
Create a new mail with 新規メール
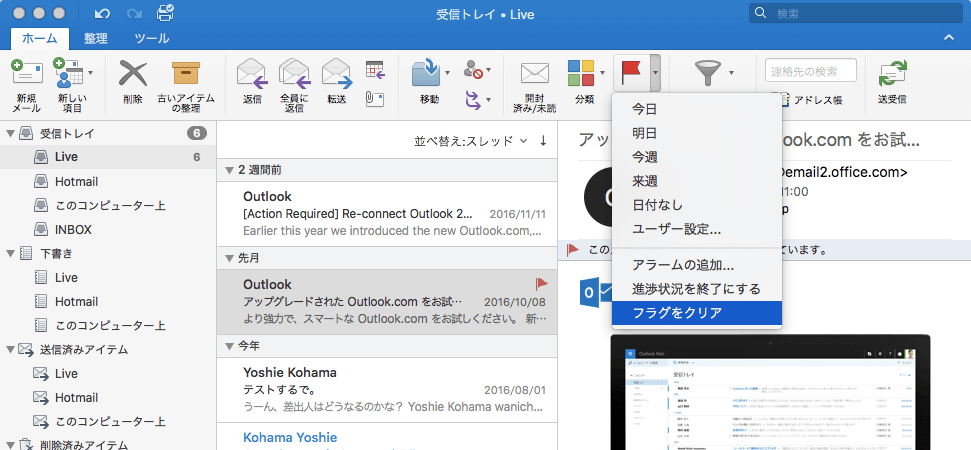(x=27, y=85)
